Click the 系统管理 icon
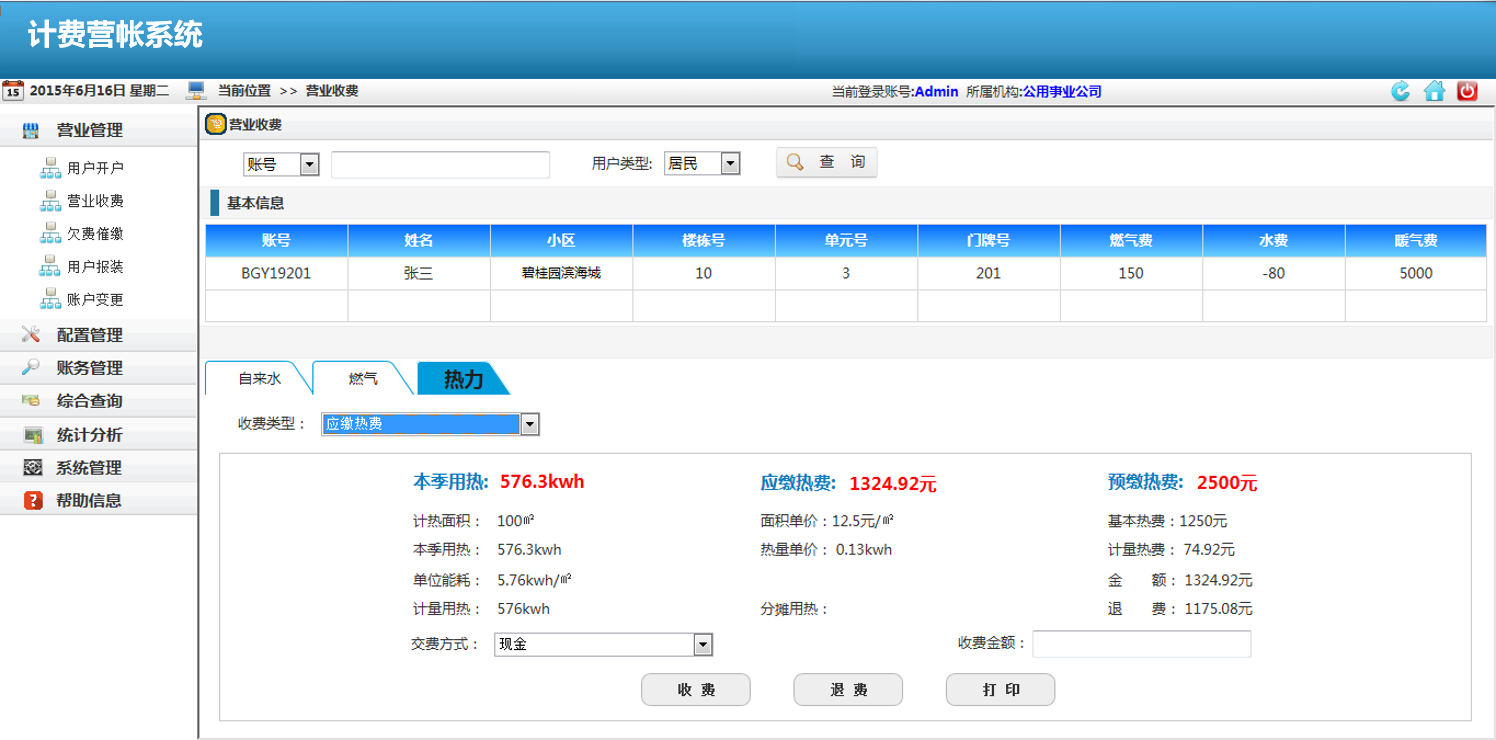Screen dimensions: 1496x740 click(33, 467)
